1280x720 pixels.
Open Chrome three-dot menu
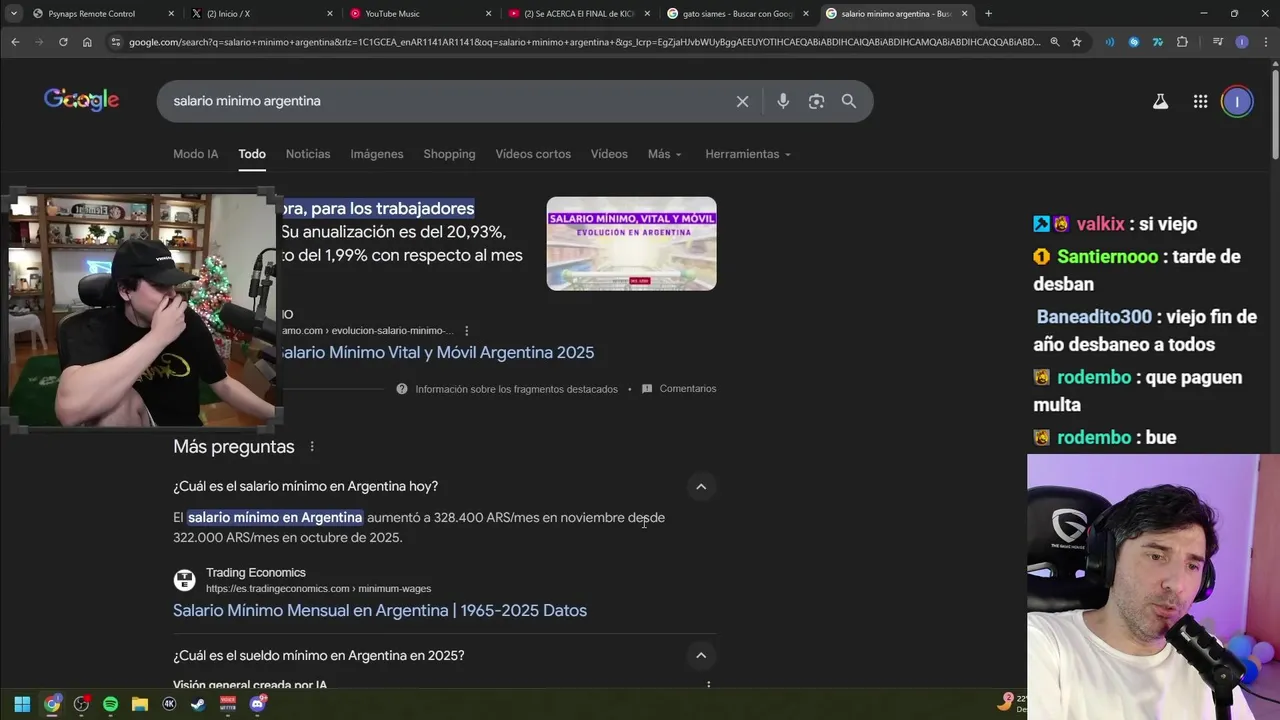pyautogui.click(x=1264, y=42)
